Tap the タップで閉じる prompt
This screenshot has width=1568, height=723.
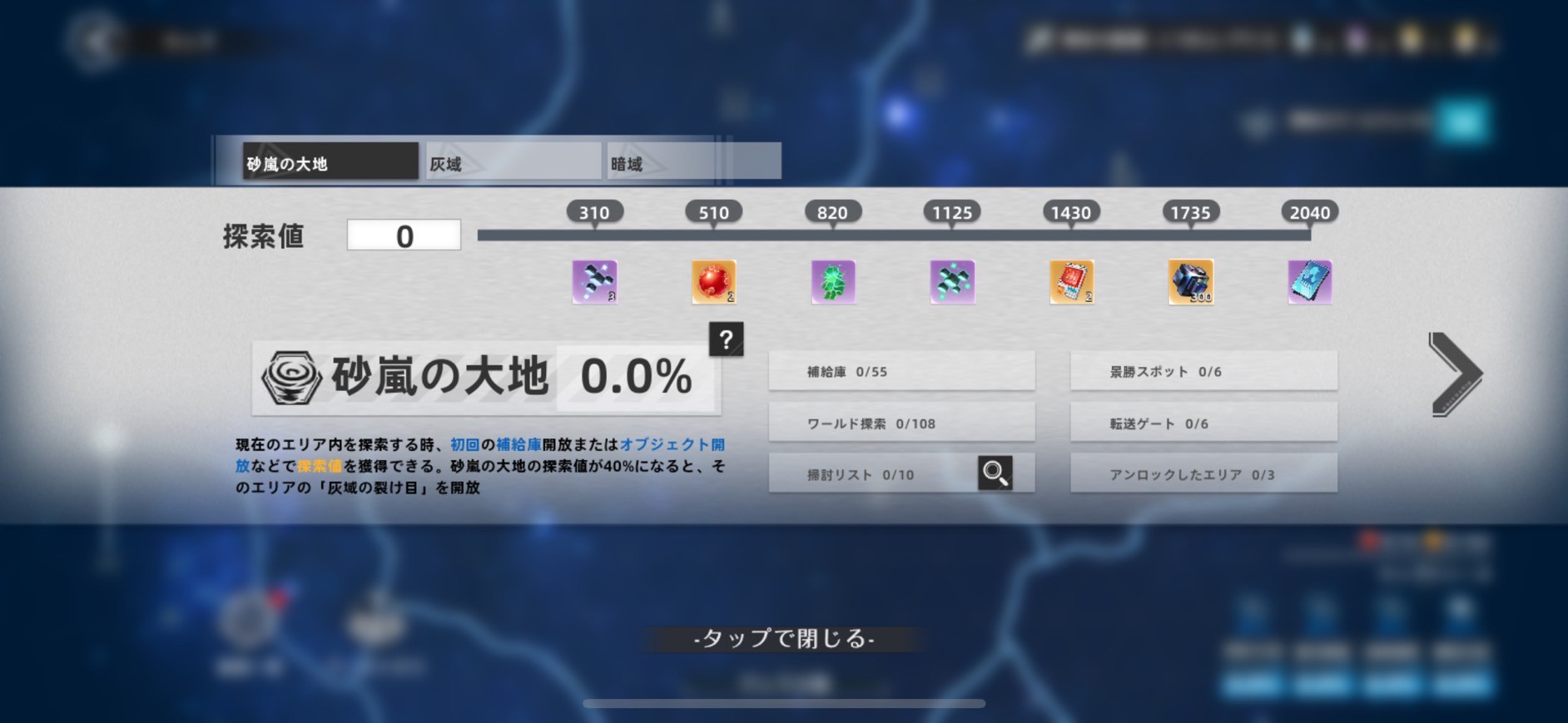pos(784,638)
